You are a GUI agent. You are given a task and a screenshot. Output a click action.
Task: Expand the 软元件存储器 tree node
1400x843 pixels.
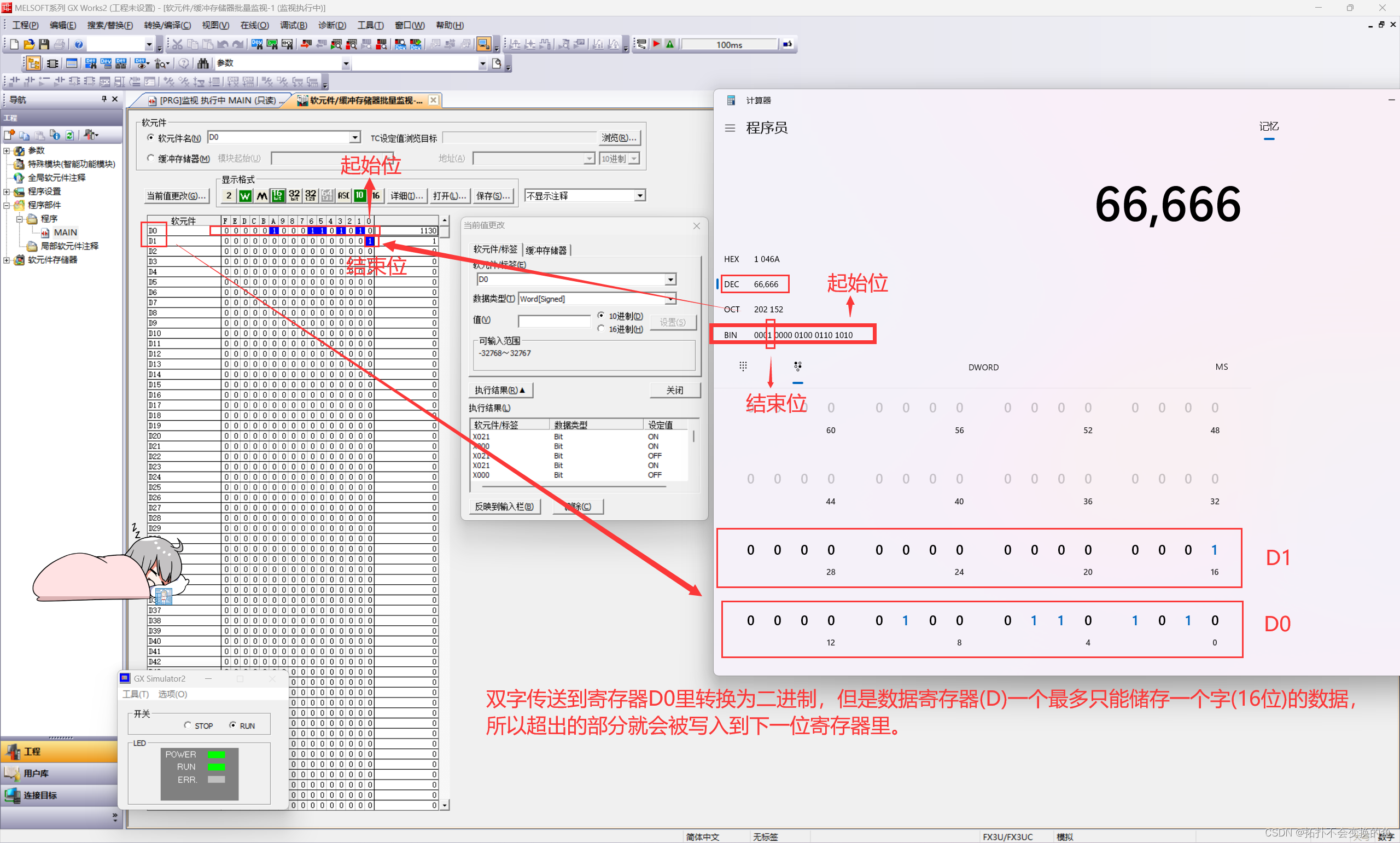tap(7, 260)
